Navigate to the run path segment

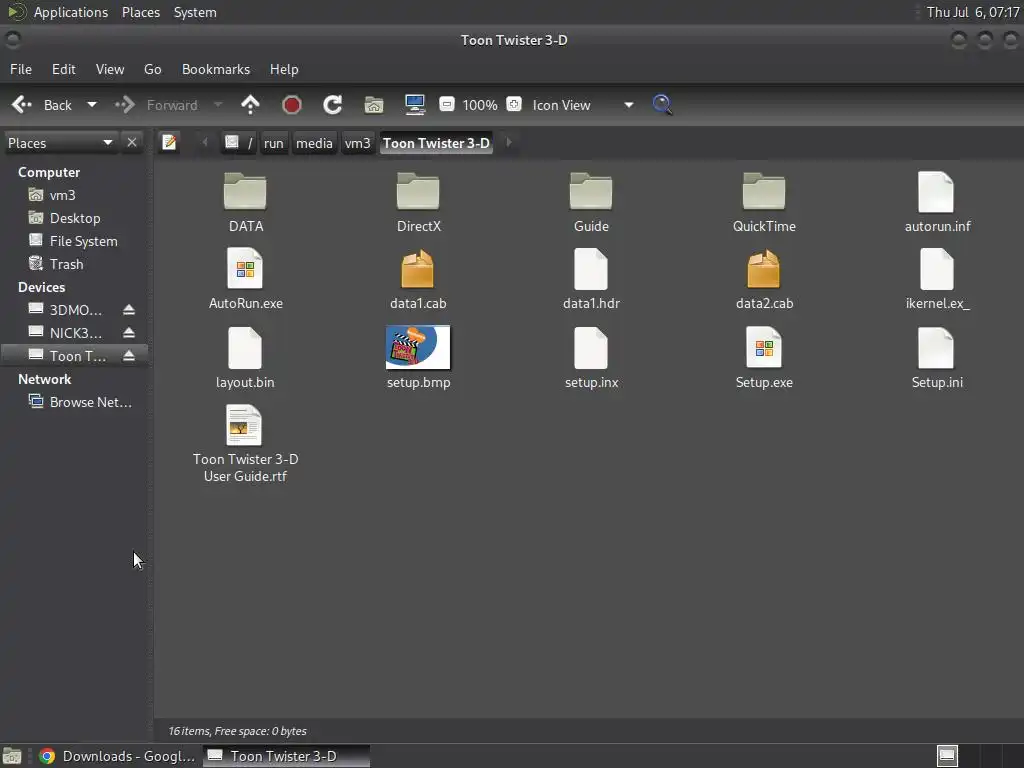[274, 143]
